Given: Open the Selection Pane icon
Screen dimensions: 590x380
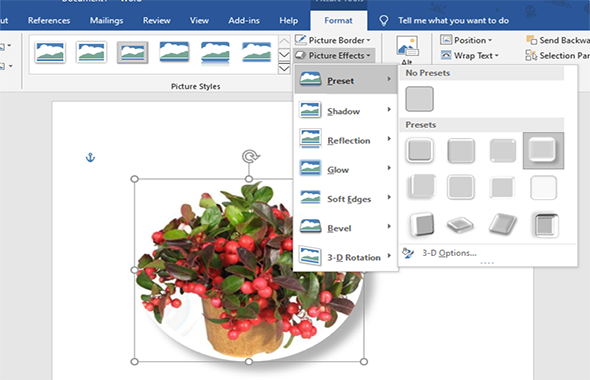Looking at the screenshot, I should tap(531, 56).
